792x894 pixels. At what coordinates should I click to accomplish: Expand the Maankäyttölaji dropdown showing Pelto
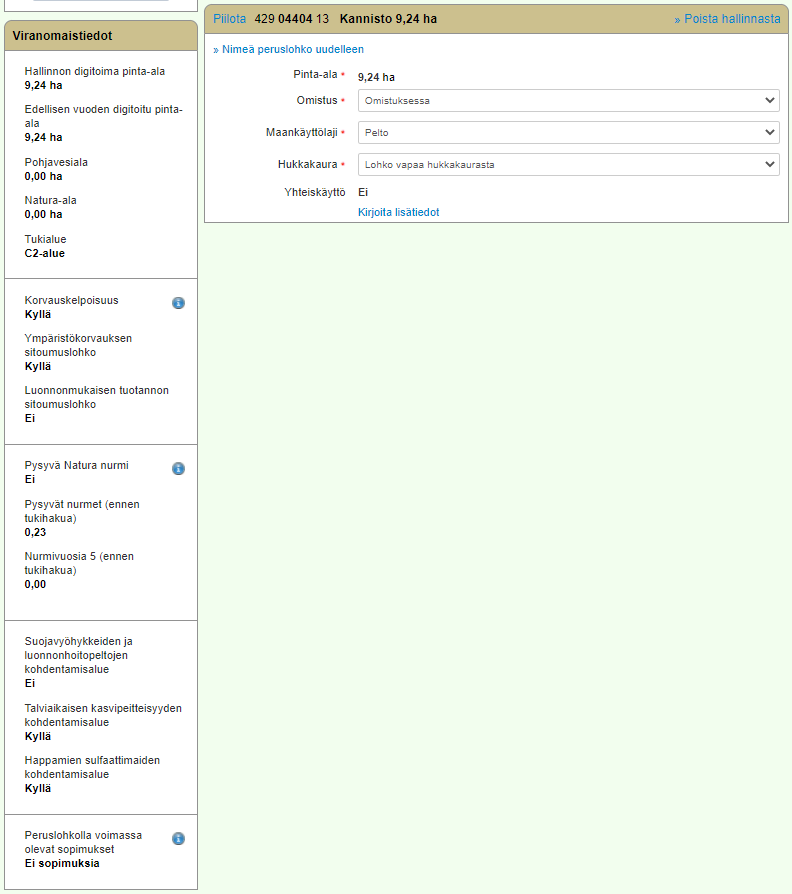coord(568,133)
